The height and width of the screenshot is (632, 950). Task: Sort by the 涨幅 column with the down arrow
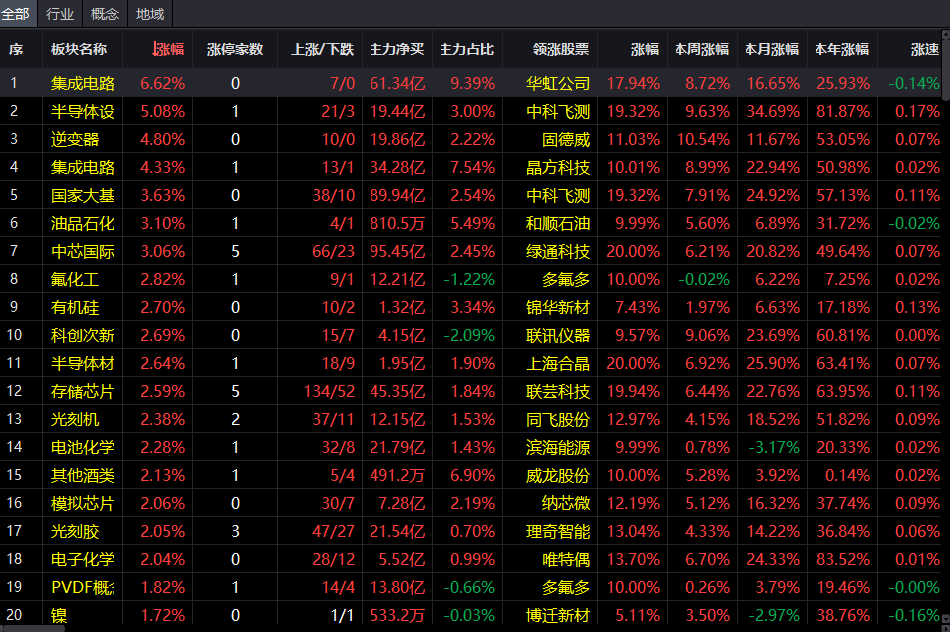point(168,49)
